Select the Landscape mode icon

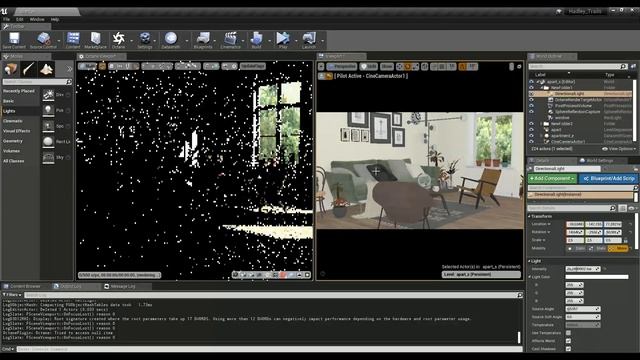47,69
